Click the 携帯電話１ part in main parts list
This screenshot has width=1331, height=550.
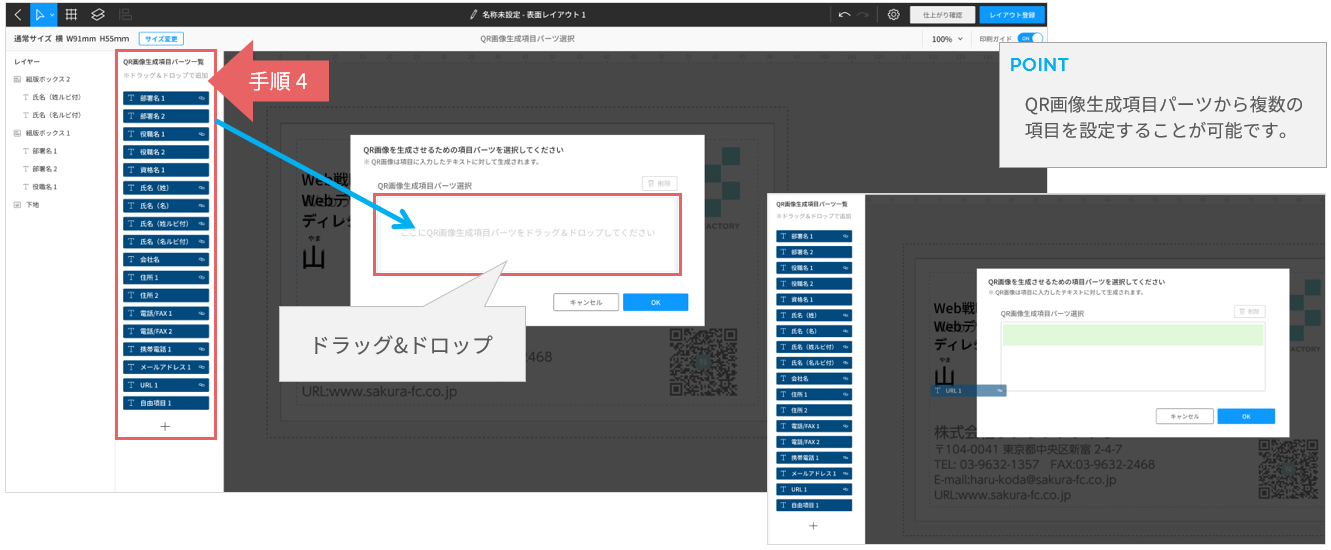(x=166, y=349)
